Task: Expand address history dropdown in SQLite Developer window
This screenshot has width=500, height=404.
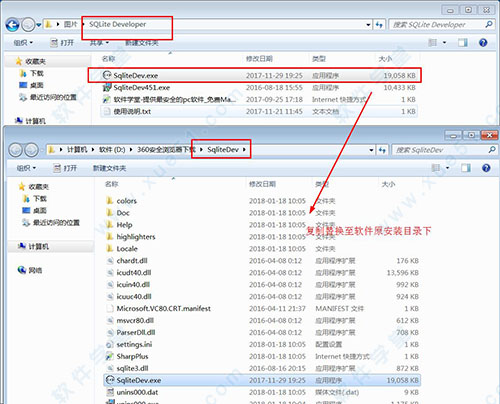Action: click(x=368, y=25)
